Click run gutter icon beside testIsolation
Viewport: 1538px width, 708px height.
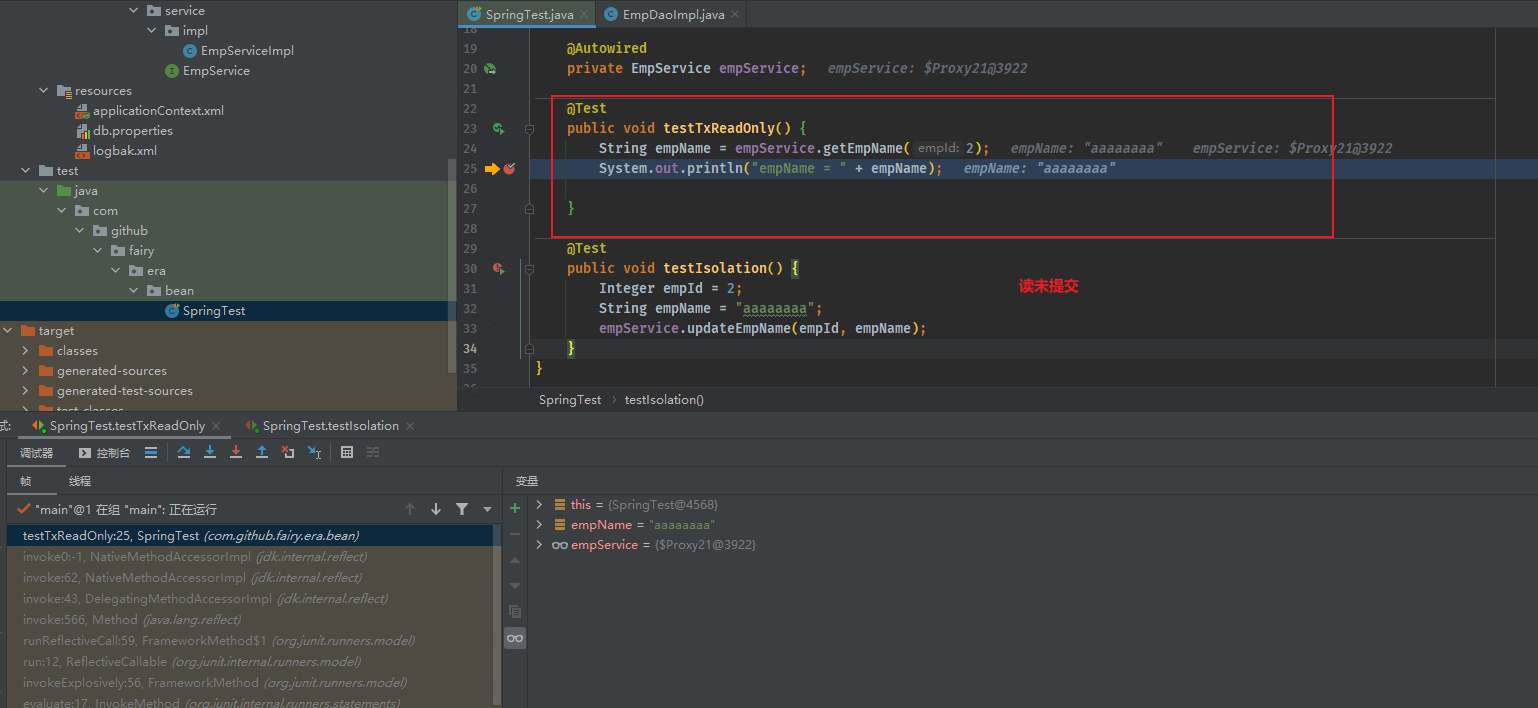click(x=498, y=268)
